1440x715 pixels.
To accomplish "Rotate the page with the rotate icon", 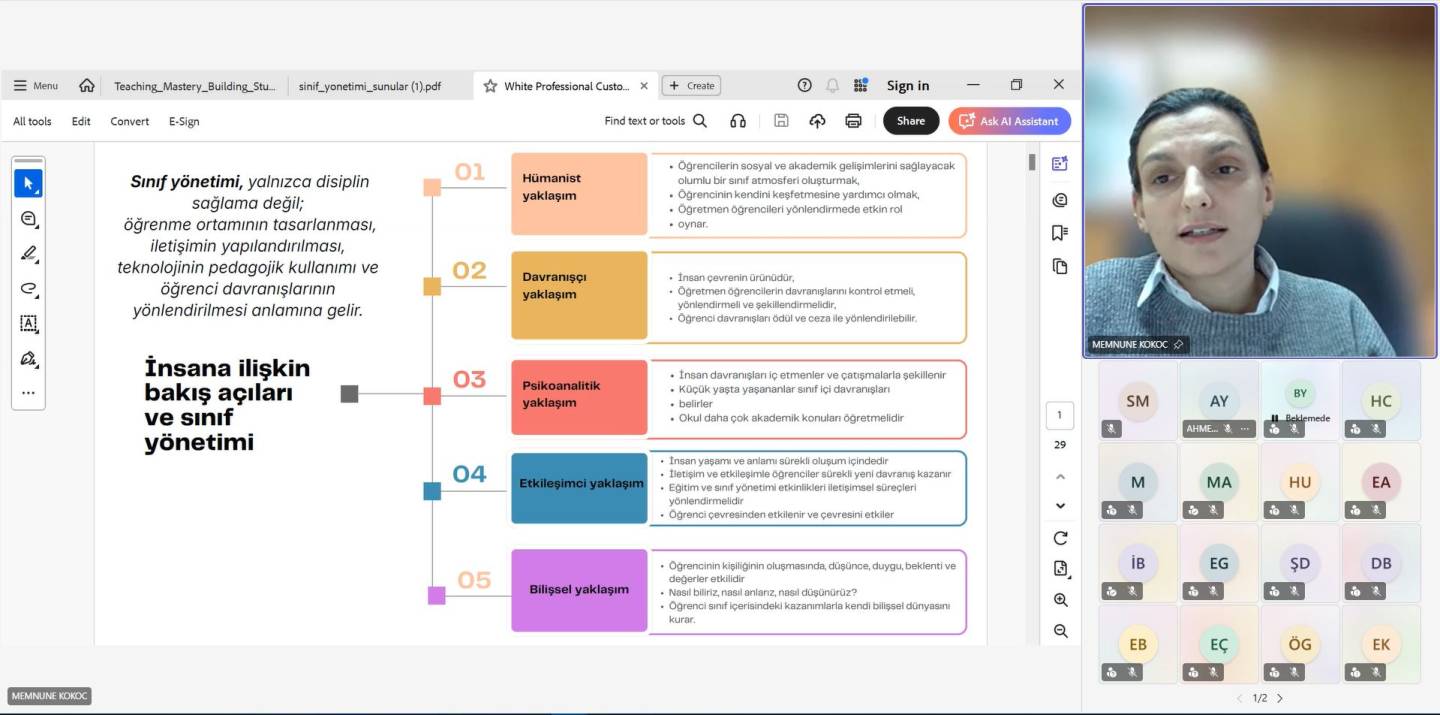I will point(1060,538).
